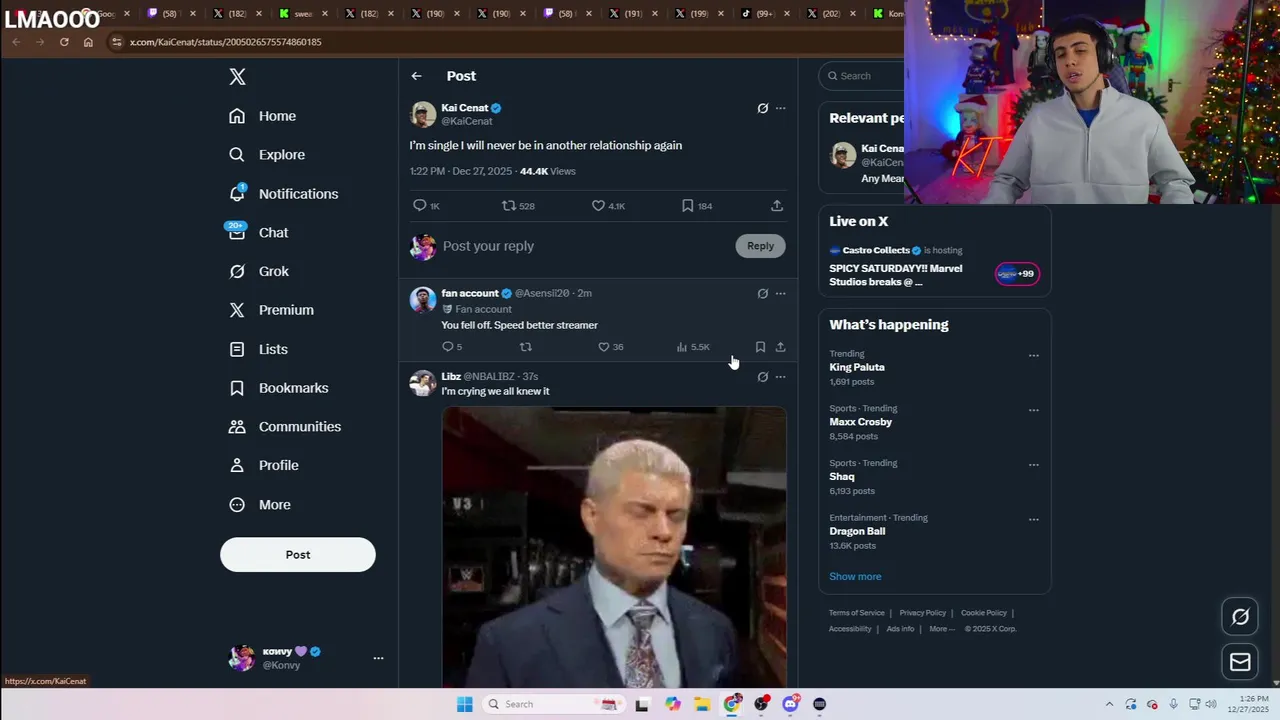Open options for Dragon Ball trend

click(1034, 519)
